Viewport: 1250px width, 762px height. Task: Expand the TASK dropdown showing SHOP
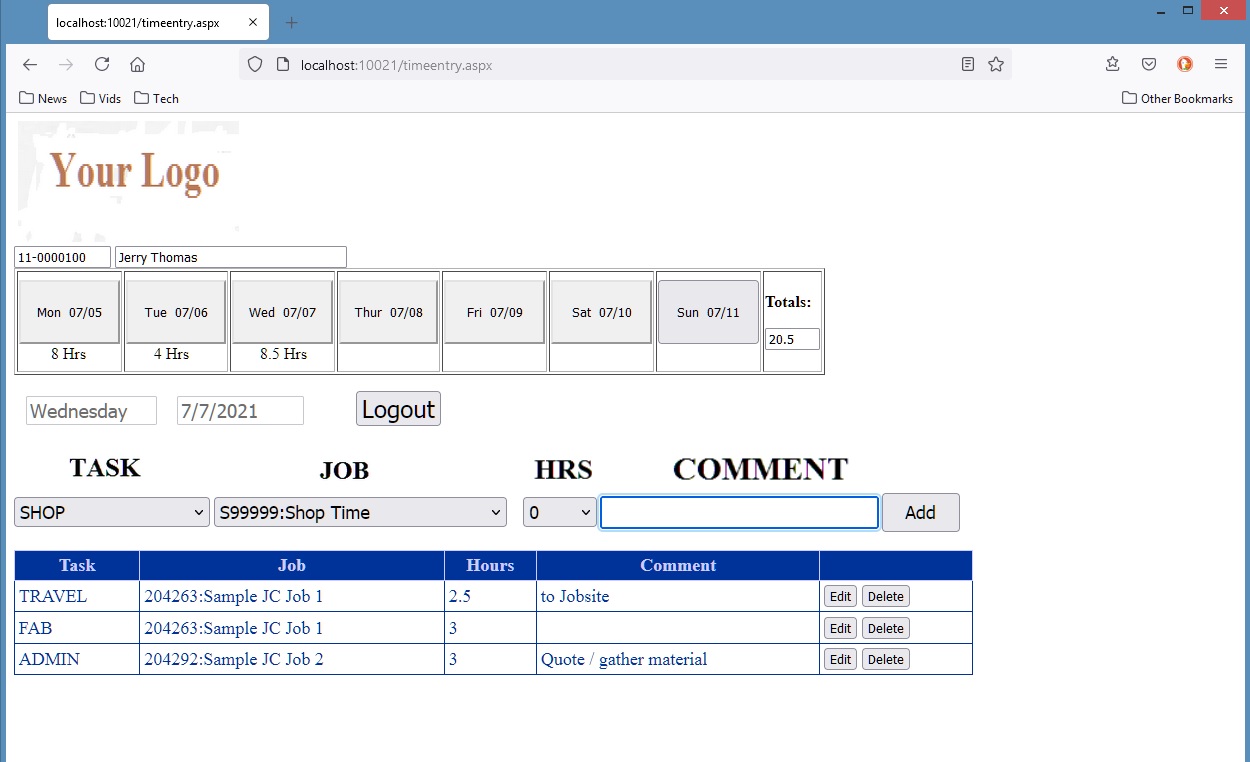point(112,512)
